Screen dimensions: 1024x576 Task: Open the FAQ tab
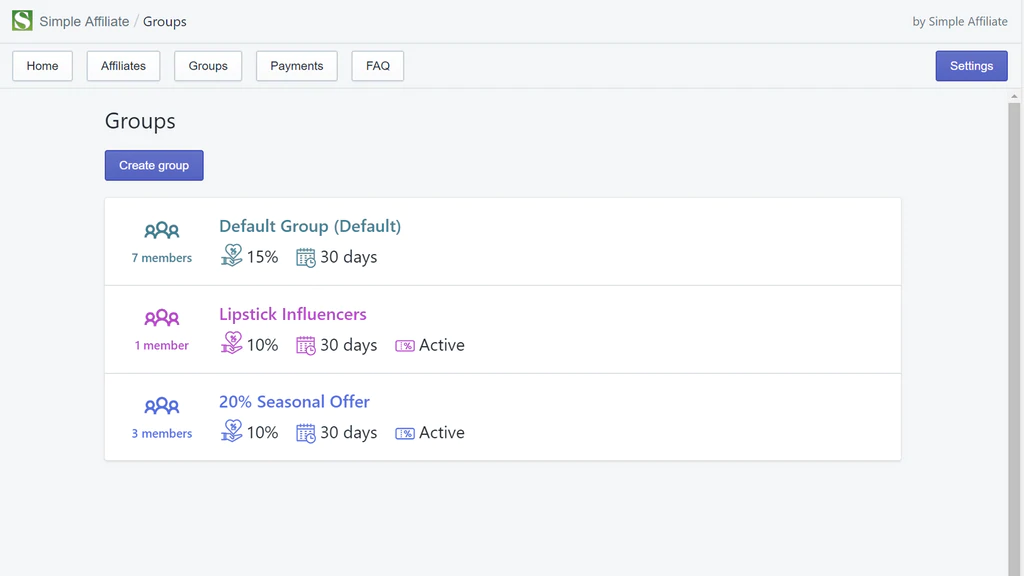[378, 66]
